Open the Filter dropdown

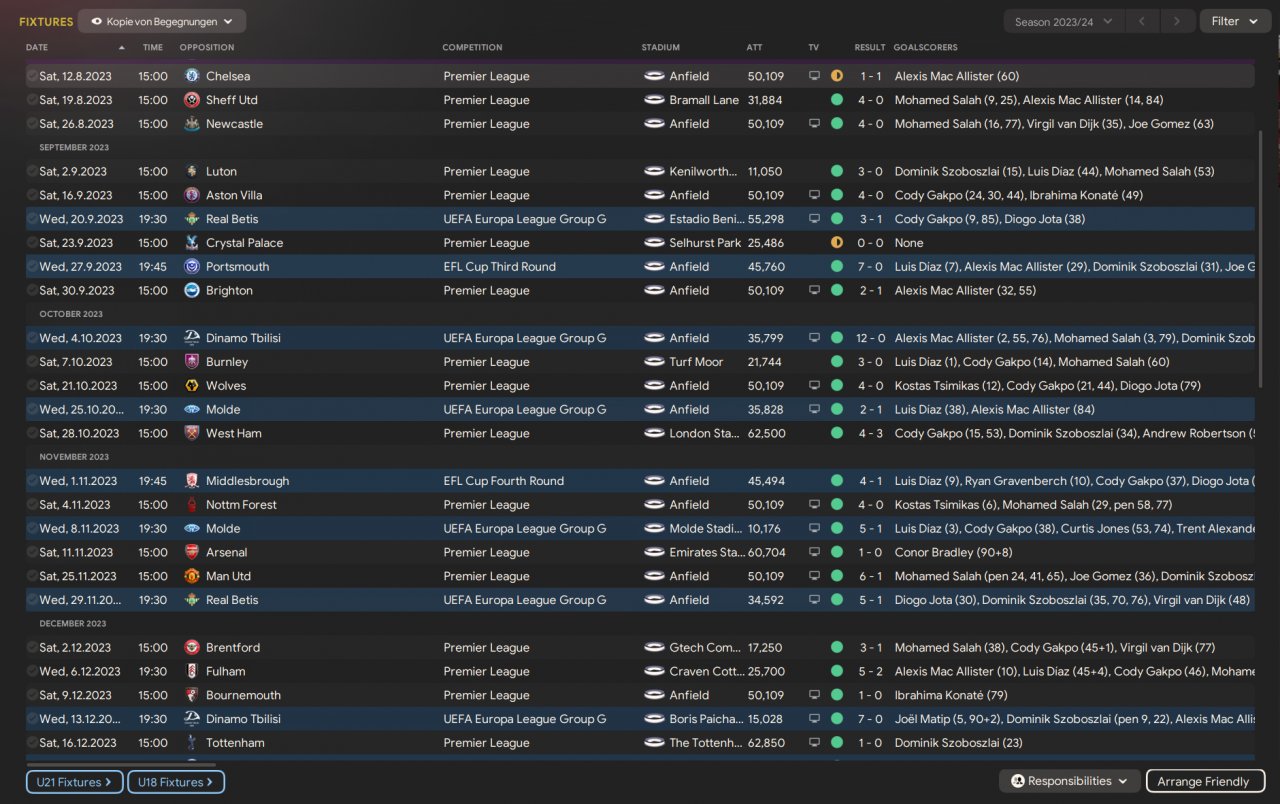1235,21
